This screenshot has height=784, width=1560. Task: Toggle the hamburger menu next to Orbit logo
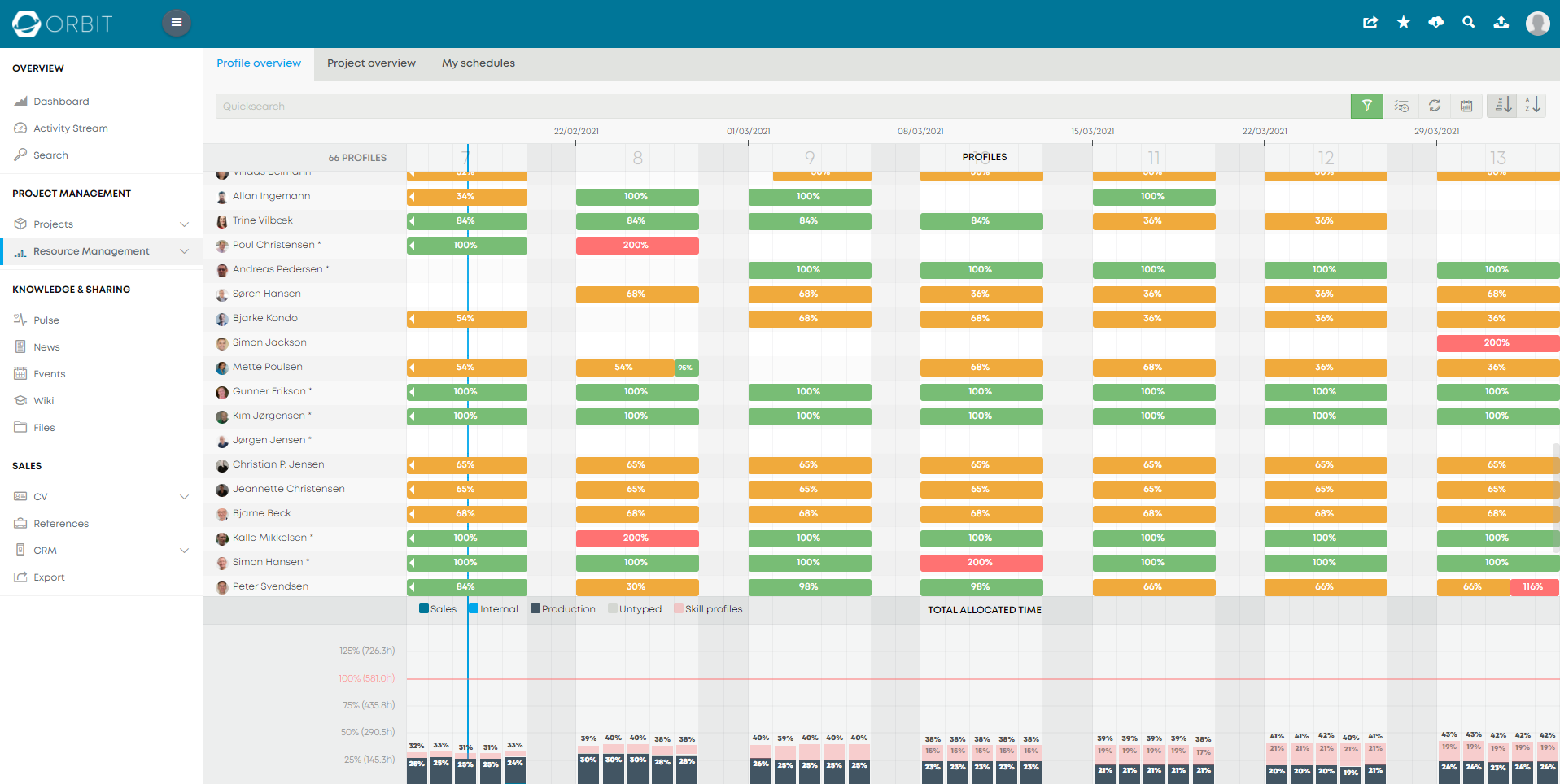[177, 22]
